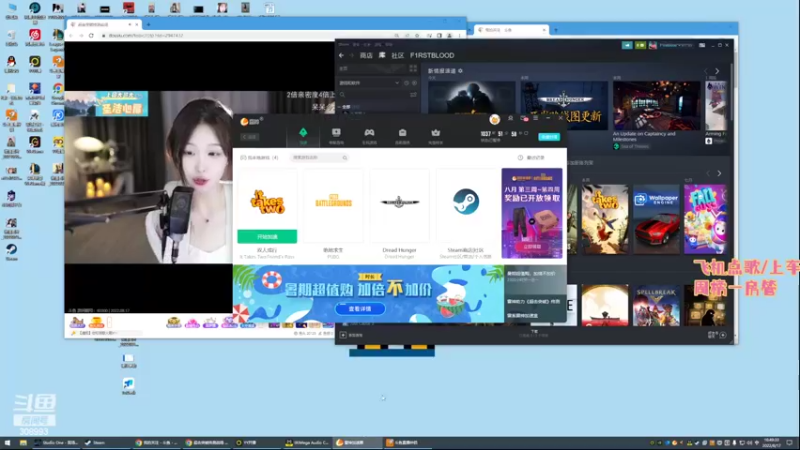Expand the games and software filter dropdown
Screen dimensions: 800x450
click(x=396, y=83)
